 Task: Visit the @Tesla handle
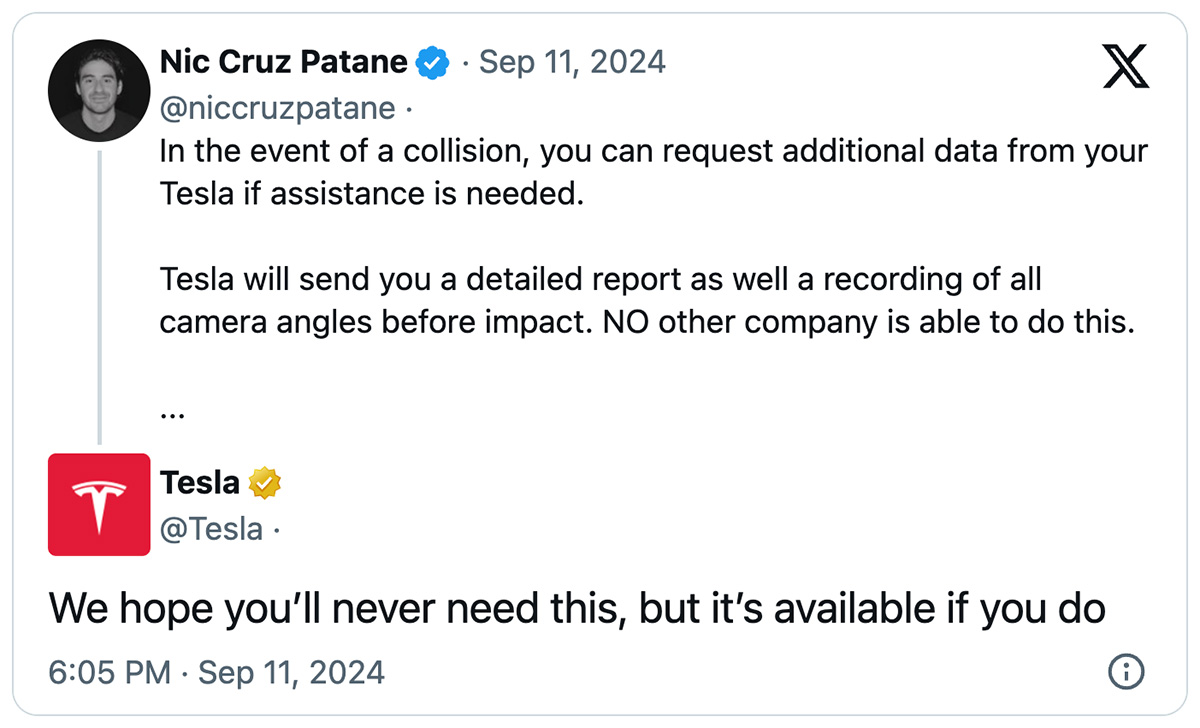(212, 528)
